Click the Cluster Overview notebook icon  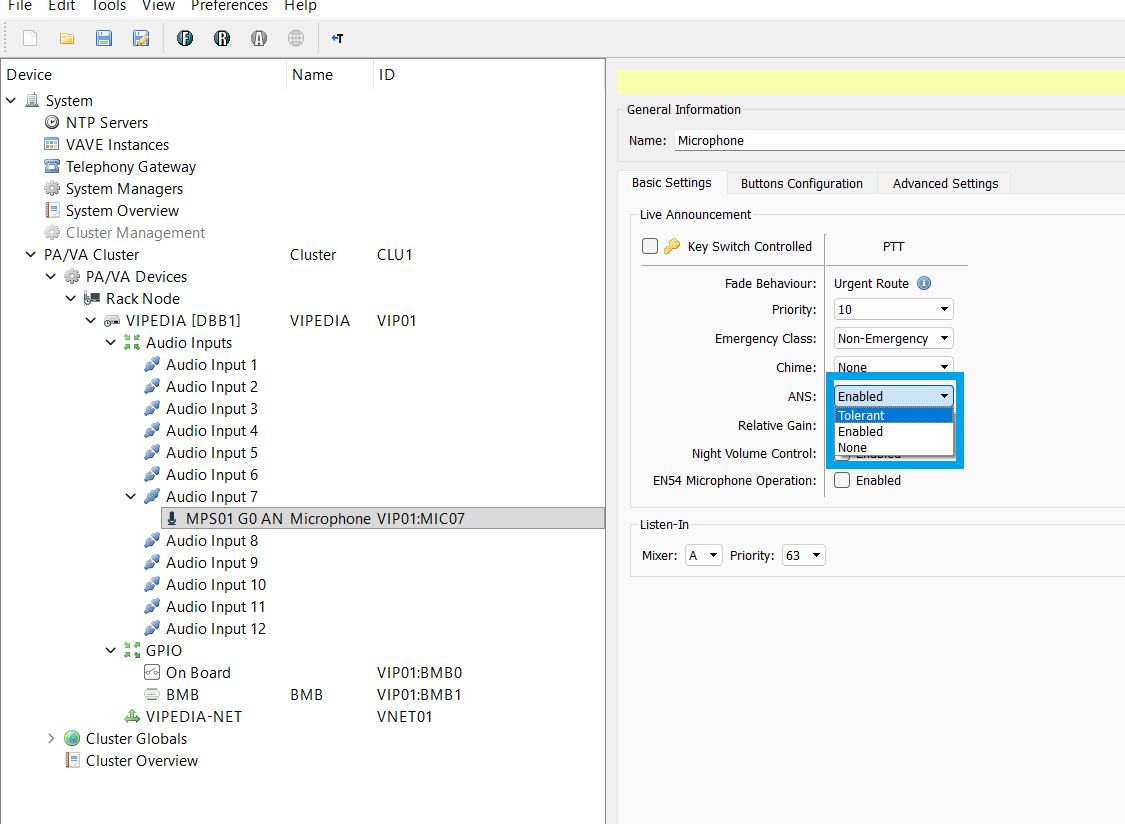point(72,760)
